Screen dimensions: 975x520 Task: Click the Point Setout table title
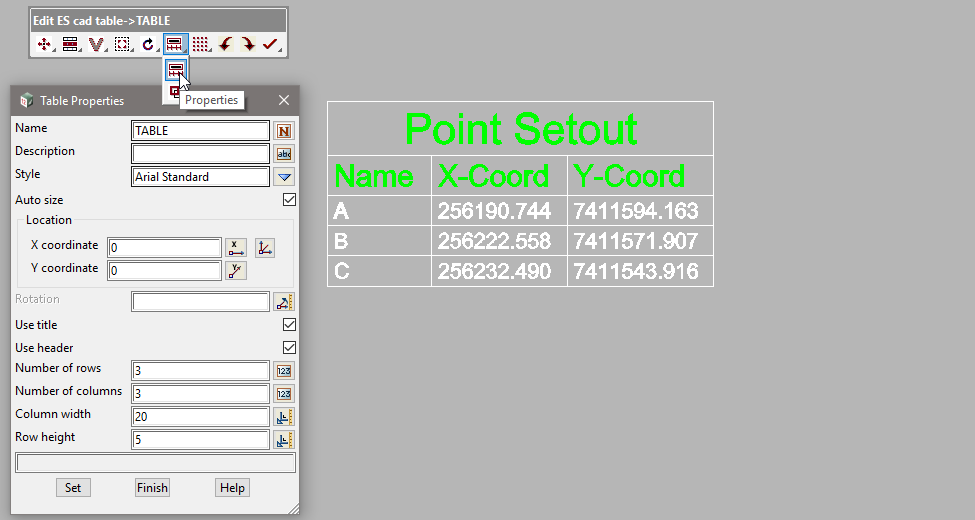520,129
